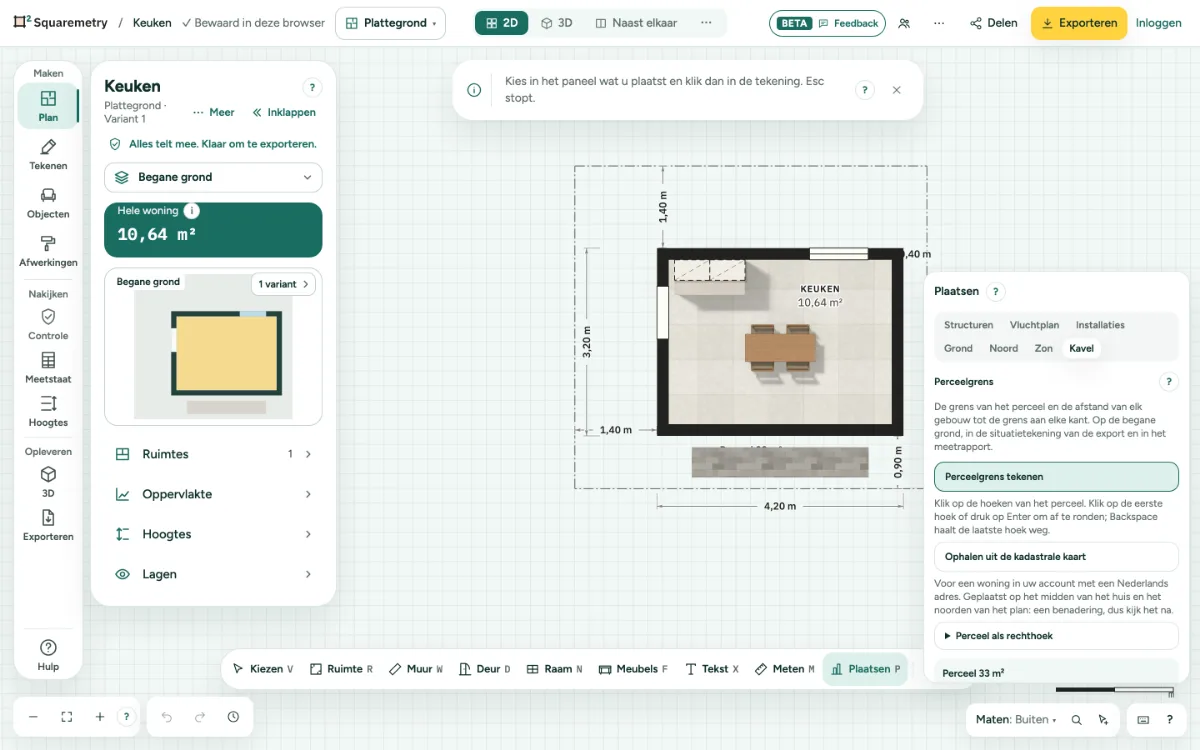Select the Installaties tab
This screenshot has height=750, width=1200.
pos(1100,325)
